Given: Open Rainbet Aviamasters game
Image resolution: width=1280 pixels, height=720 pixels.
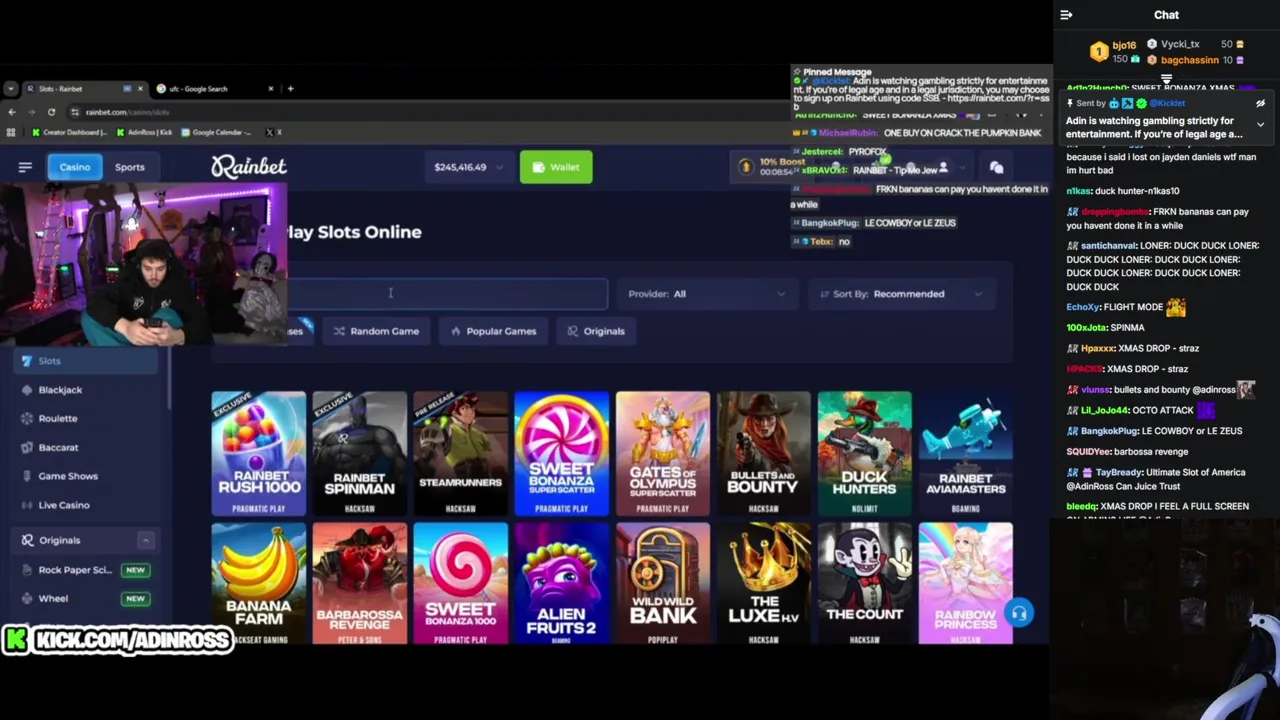Looking at the screenshot, I should (x=966, y=453).
